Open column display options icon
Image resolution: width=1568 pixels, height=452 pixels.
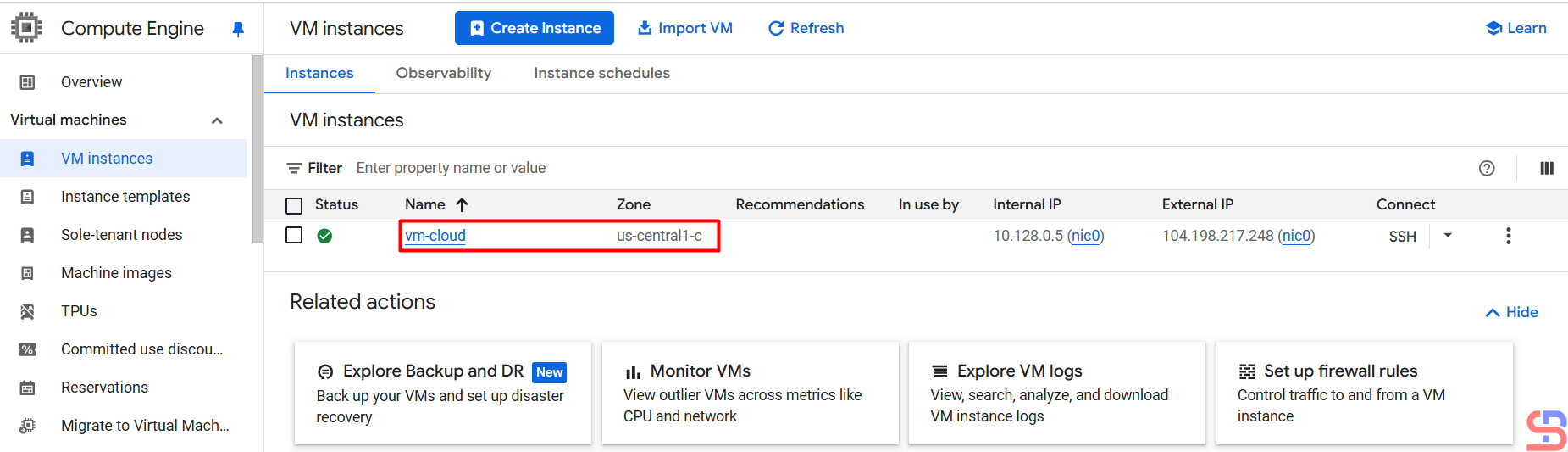point(1546,168)
